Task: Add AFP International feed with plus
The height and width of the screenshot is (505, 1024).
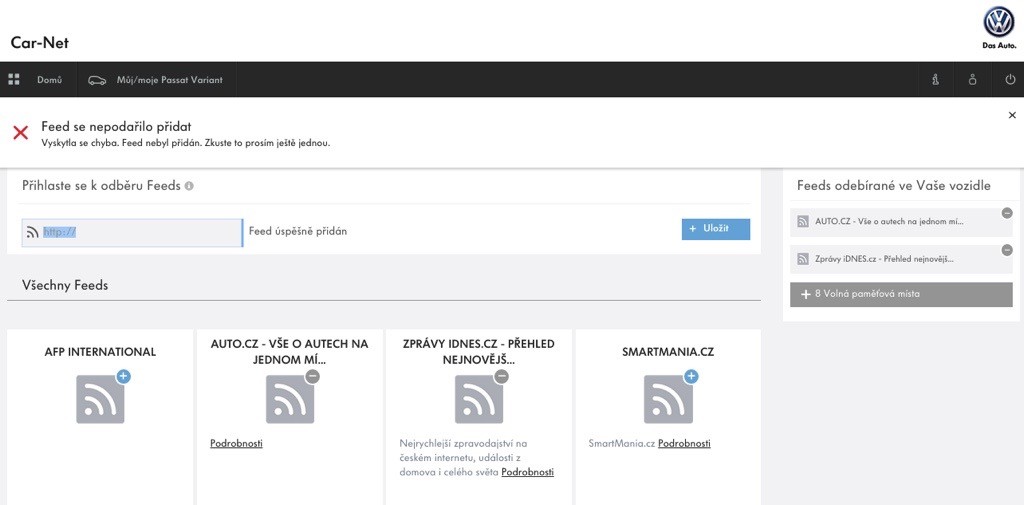Action: [x=123, y=376]
